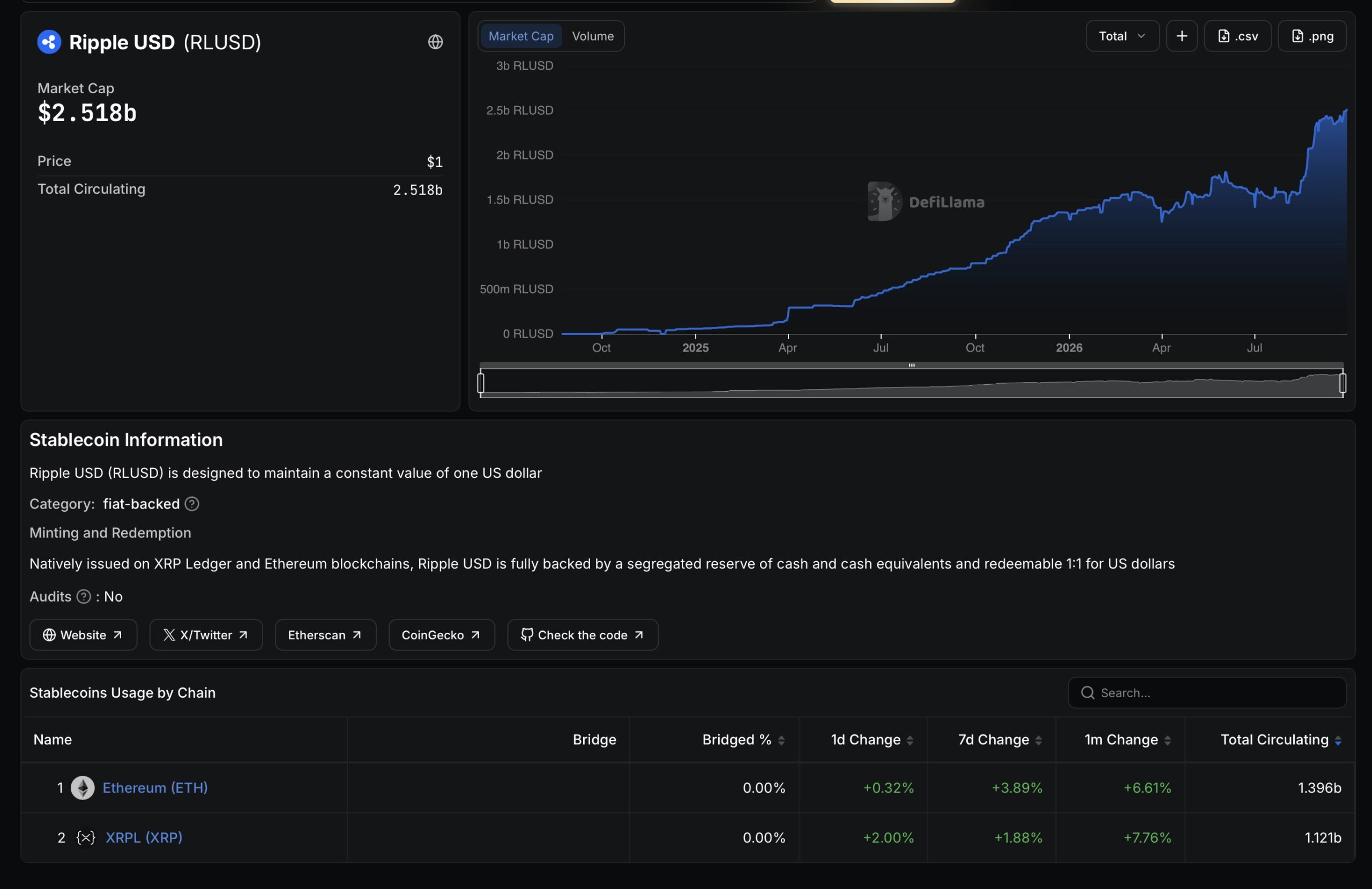The height and width of the screenshot is (889, 1372).
Task: Download chart data as .csv
Action: [1237, 36]
